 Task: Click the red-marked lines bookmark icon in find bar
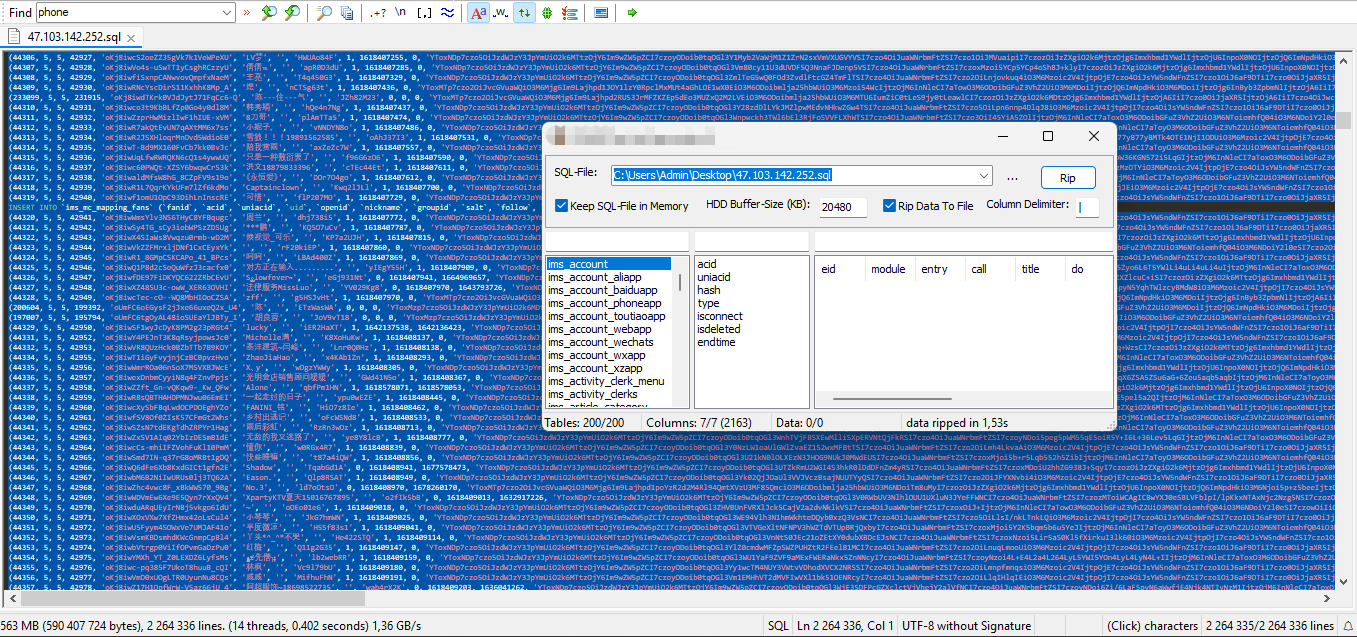(570, 13)
